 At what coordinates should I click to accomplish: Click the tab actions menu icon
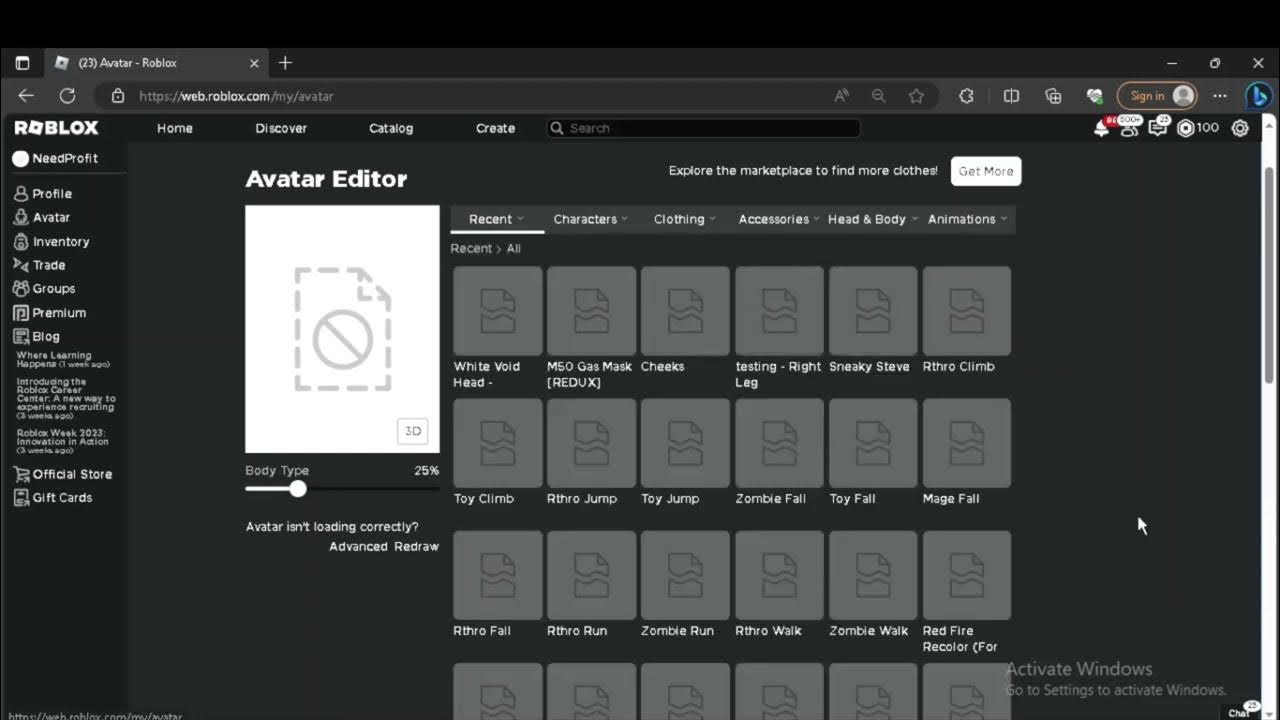(22, 63)
